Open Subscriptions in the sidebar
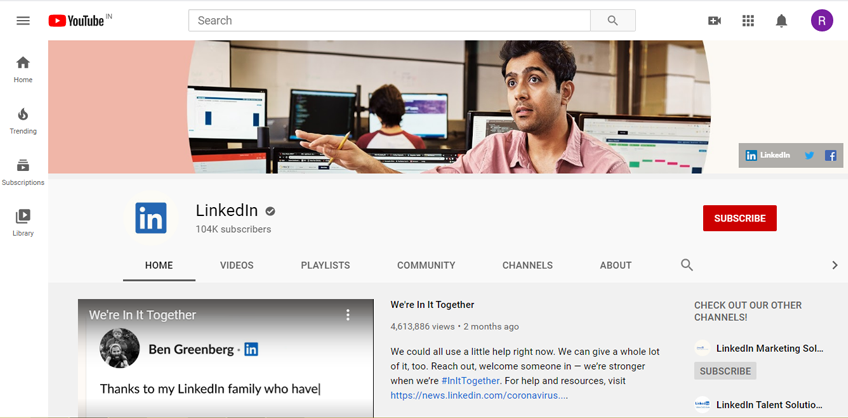This screenshot has height=418, width=848. 23,172
